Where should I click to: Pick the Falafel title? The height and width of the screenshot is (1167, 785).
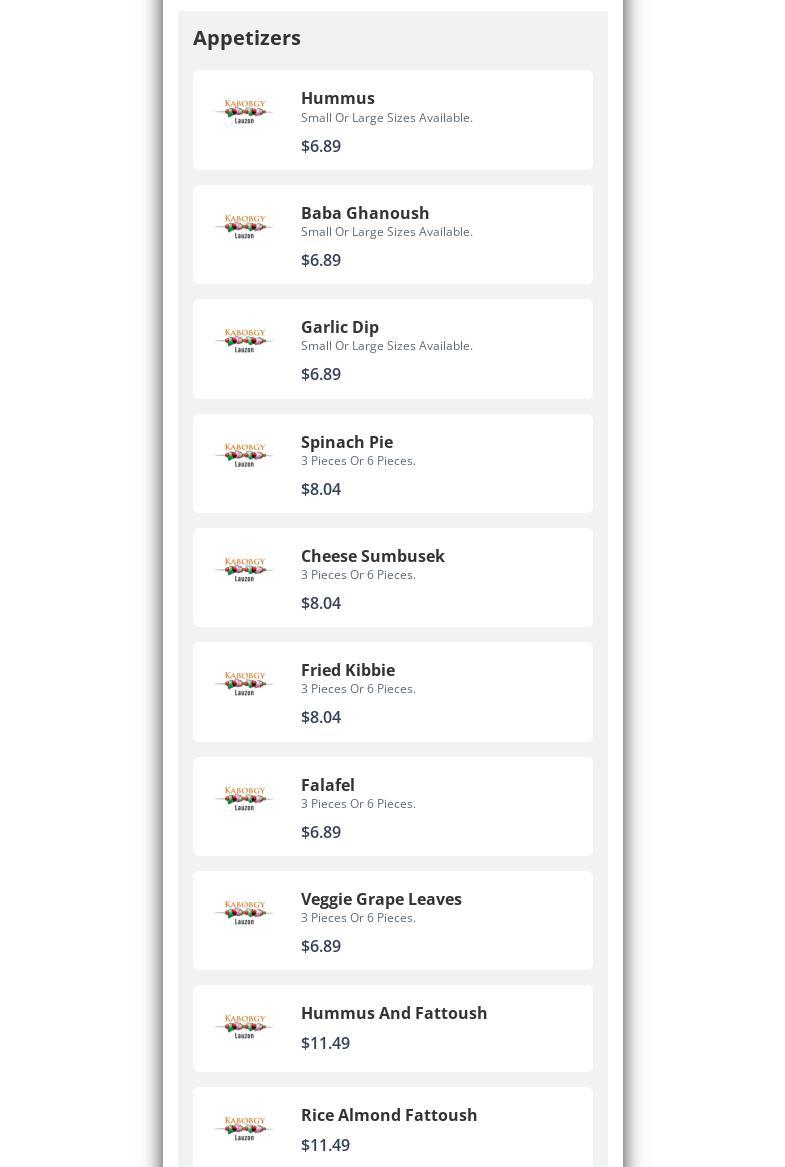[327, 785]
